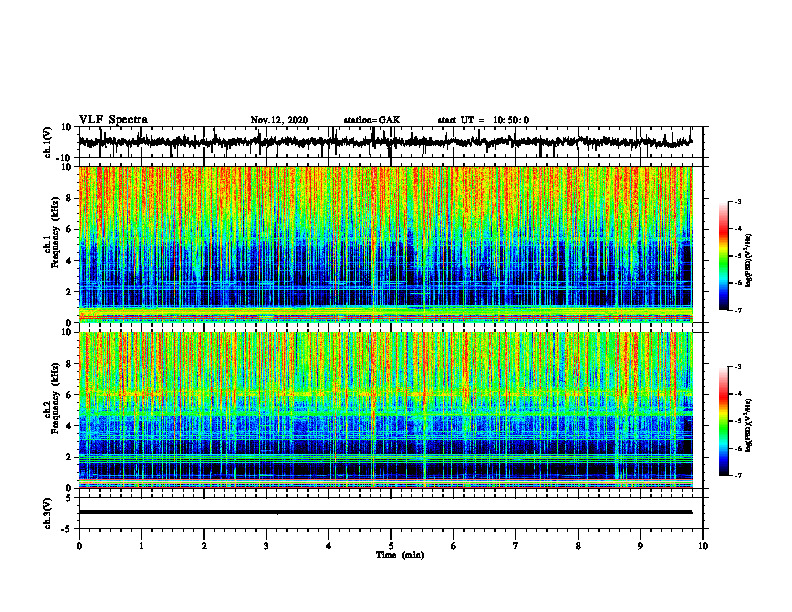Screen dimensions: 792x612
Task: Click the "6" kHz tick on ch.2 spectrogram
Action: click(69, 395)
